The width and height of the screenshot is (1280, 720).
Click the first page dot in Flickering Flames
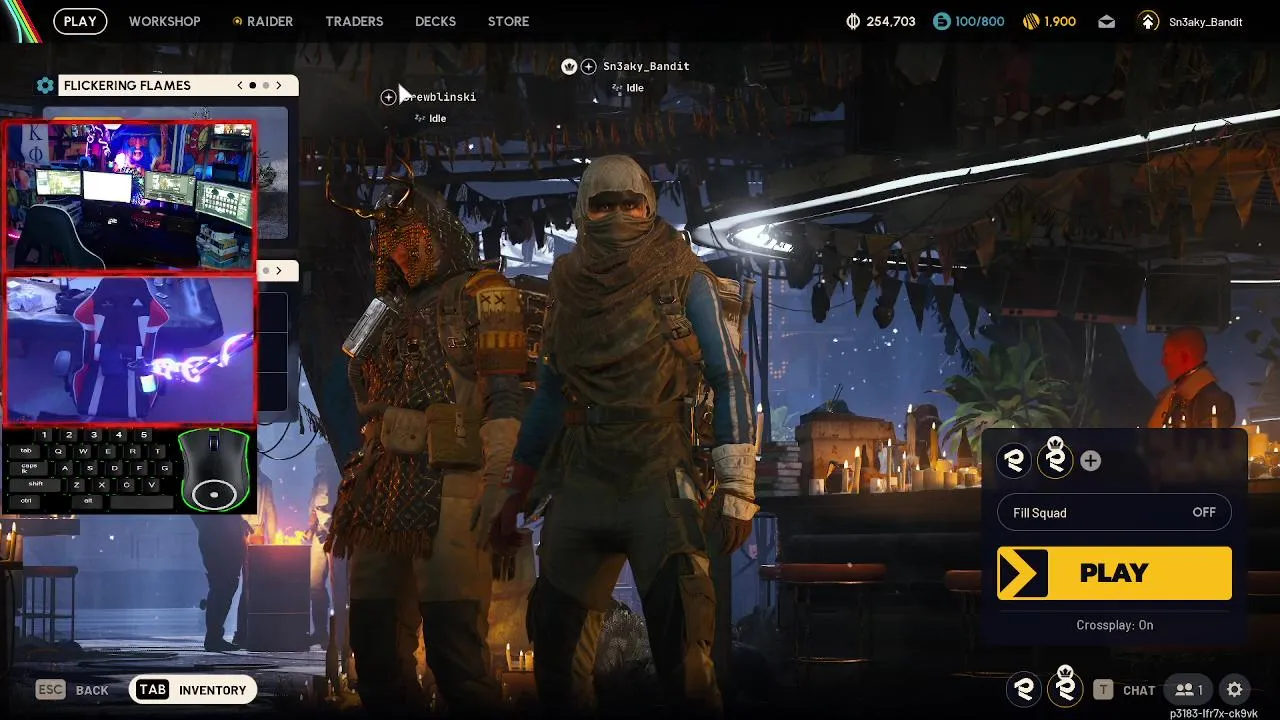[x=253, y=86]
